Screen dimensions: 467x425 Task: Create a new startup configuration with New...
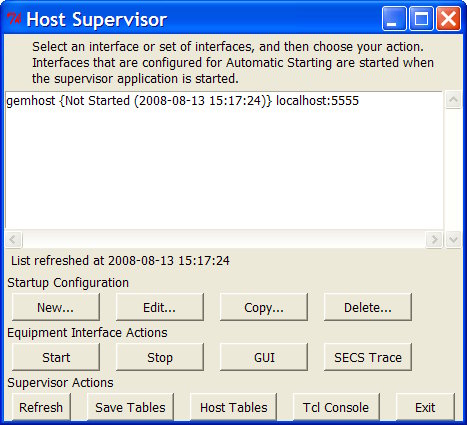click(x=56, y=307)
